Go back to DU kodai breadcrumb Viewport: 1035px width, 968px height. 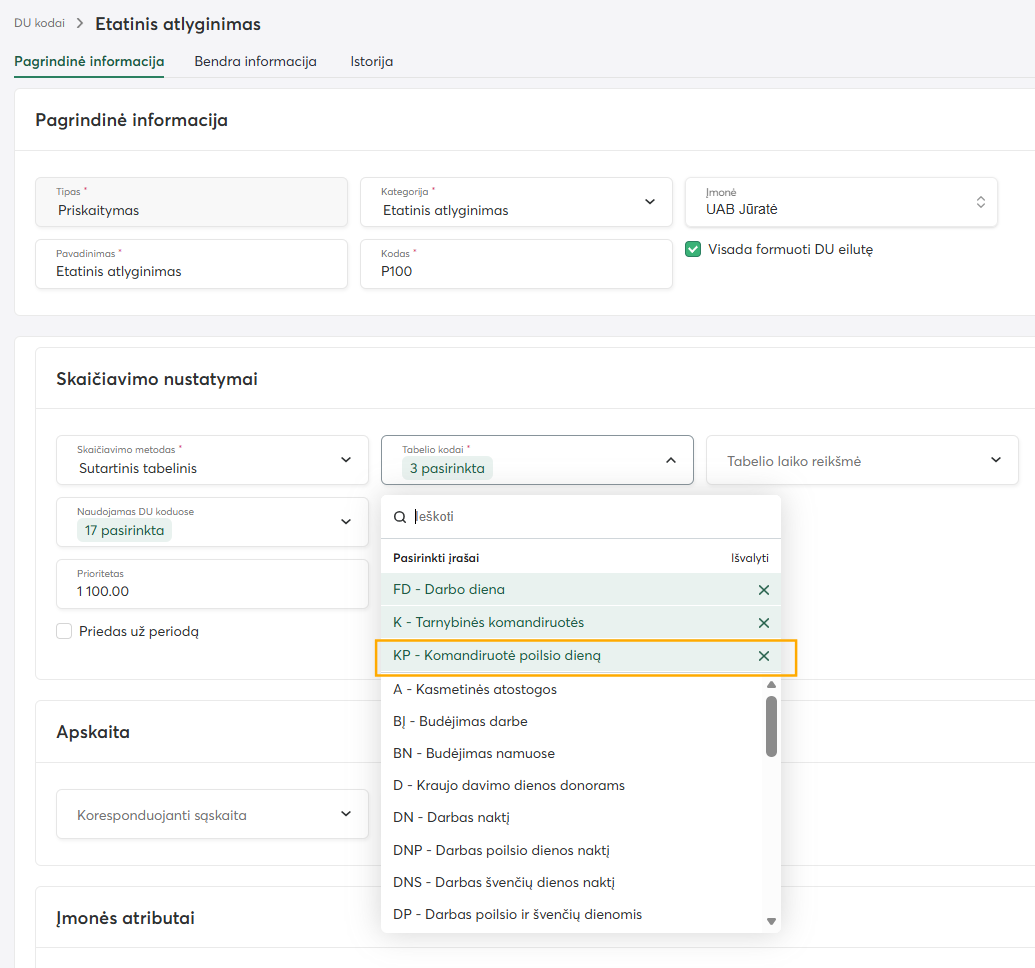[40, 23]
